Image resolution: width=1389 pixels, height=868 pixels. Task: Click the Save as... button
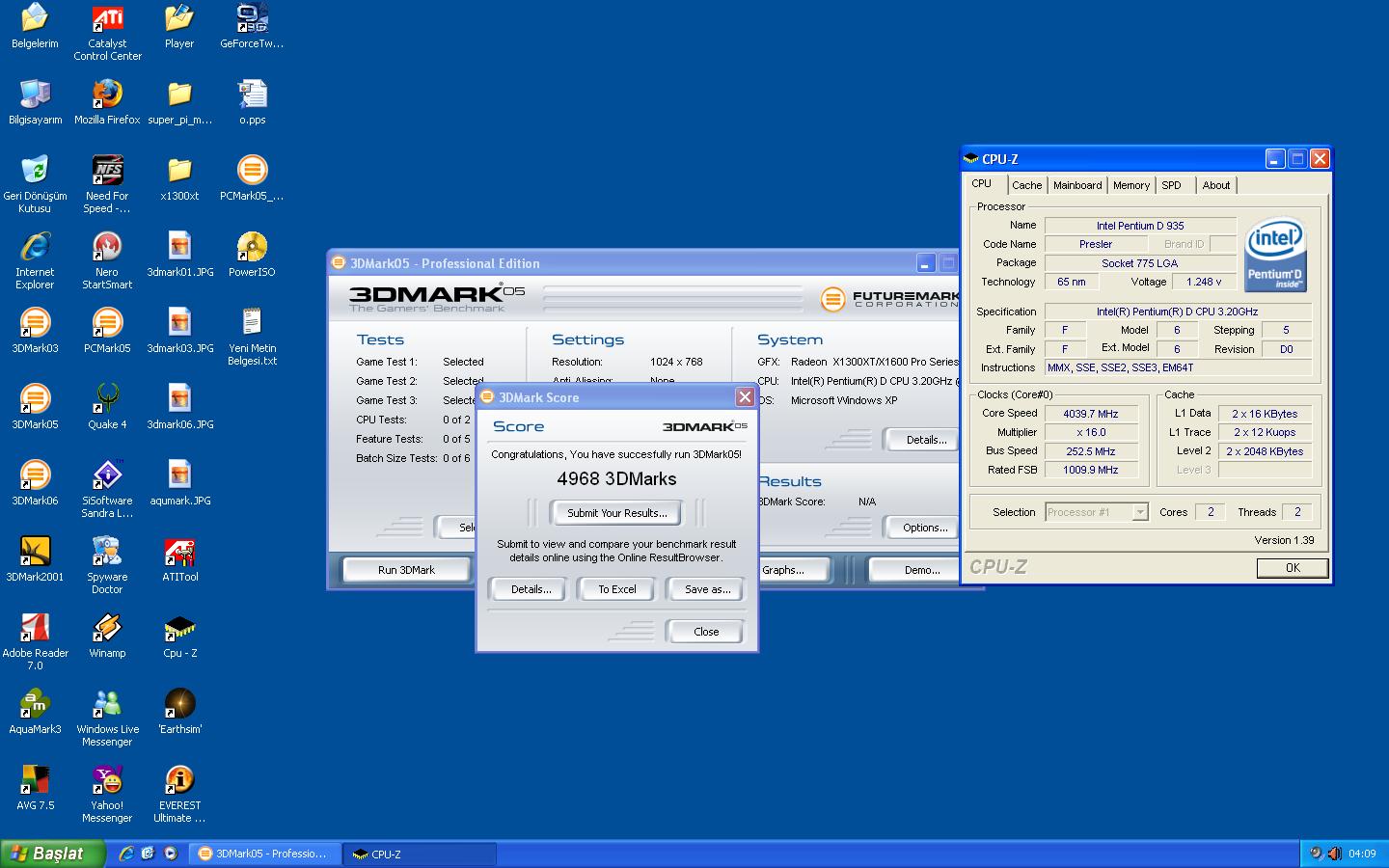coord(707,589)
